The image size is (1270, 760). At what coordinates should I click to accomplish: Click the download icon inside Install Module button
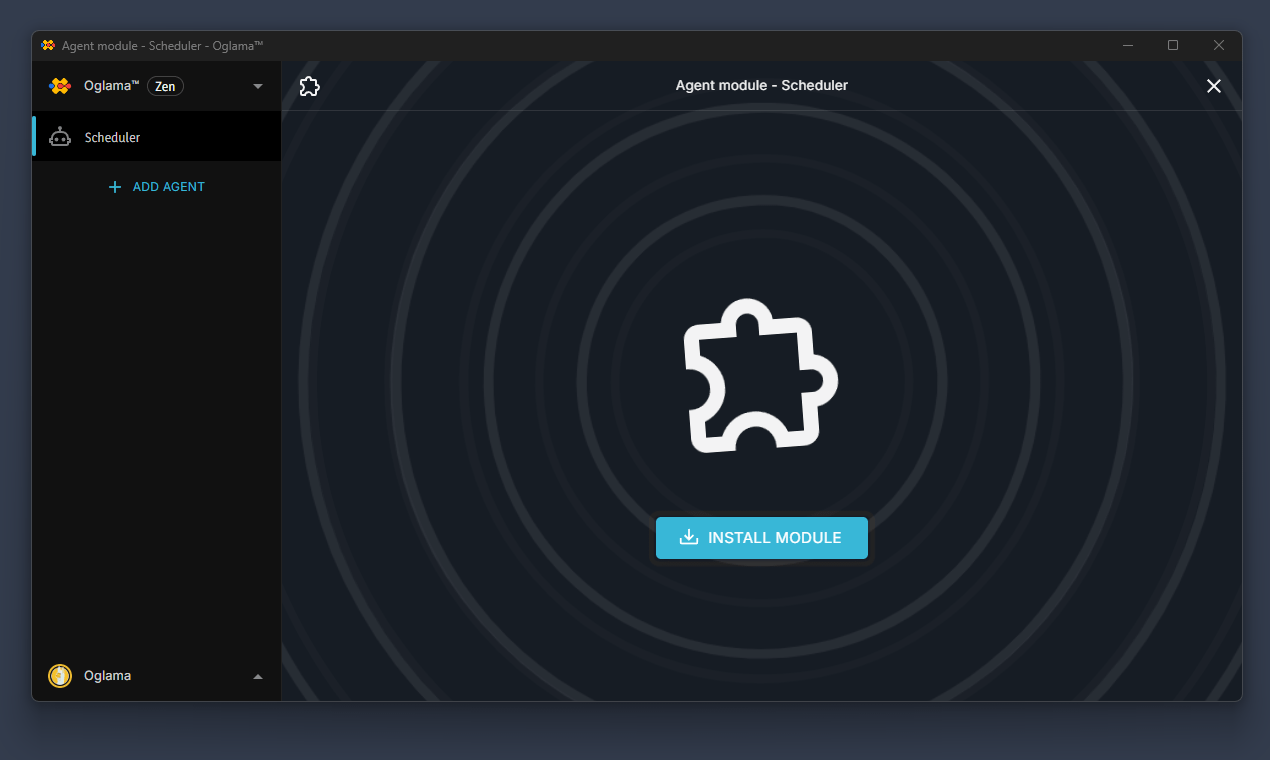[689, 538]
